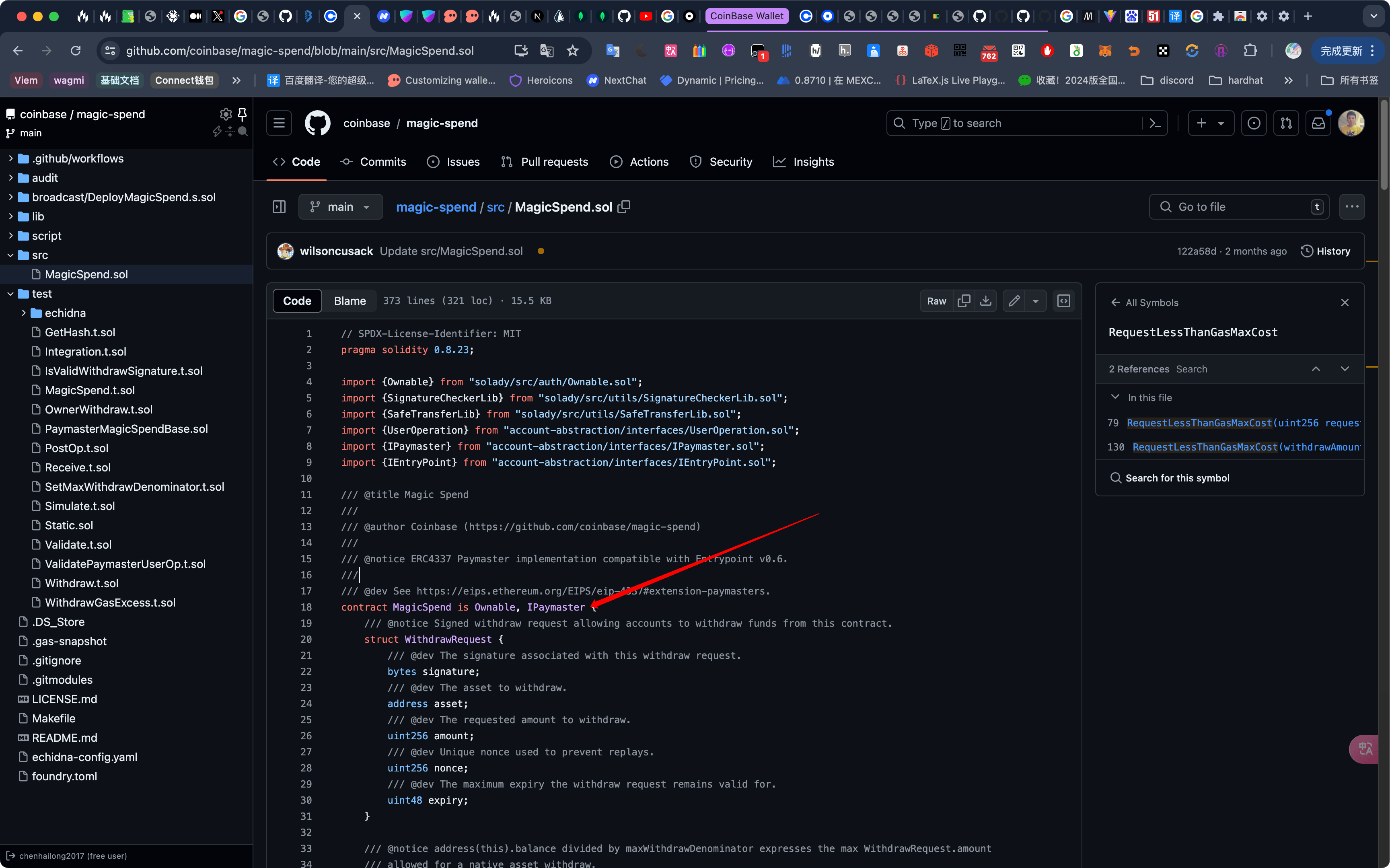Focus the Go to file field
The height and width of the screenshot is (868, 1390).
click(x=1239, y=207)
